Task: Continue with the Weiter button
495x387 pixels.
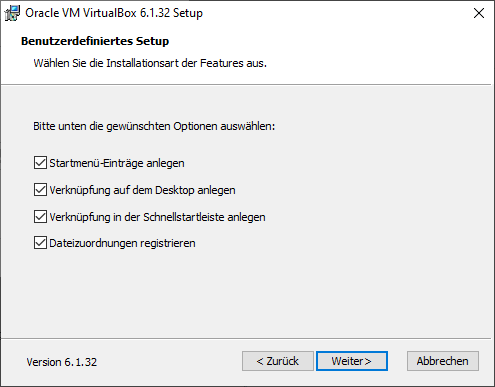Action: pos(352,361)
